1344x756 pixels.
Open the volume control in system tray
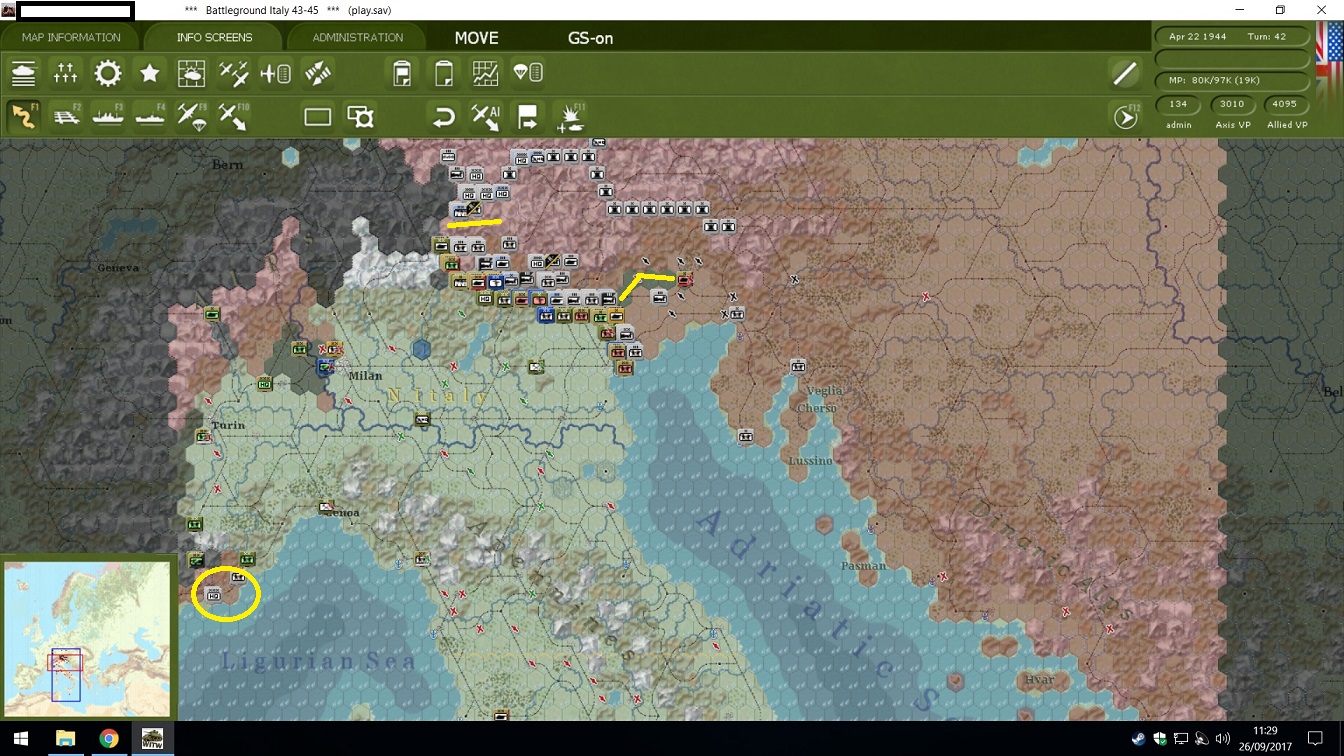click(1221, 739)
